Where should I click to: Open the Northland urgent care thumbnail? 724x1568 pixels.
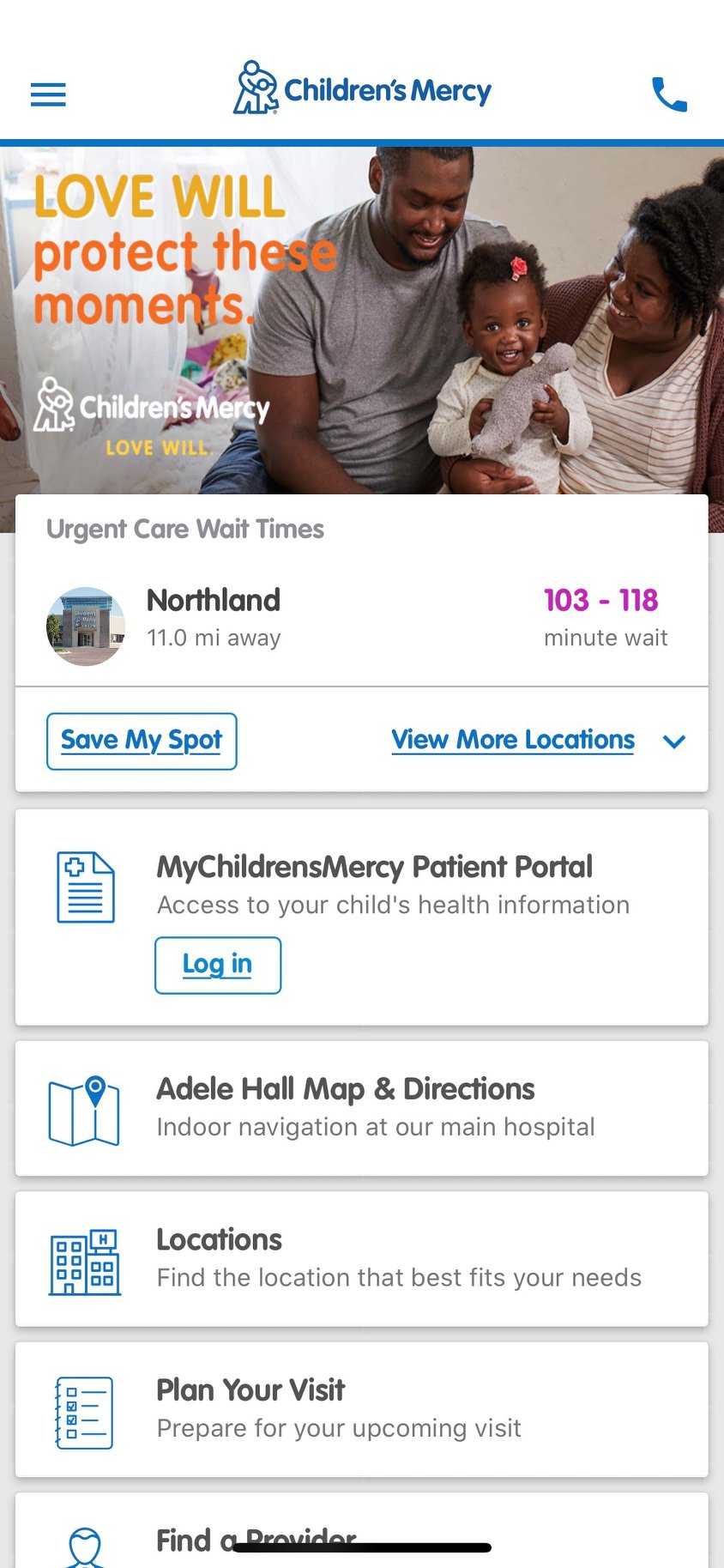point(86,627)
